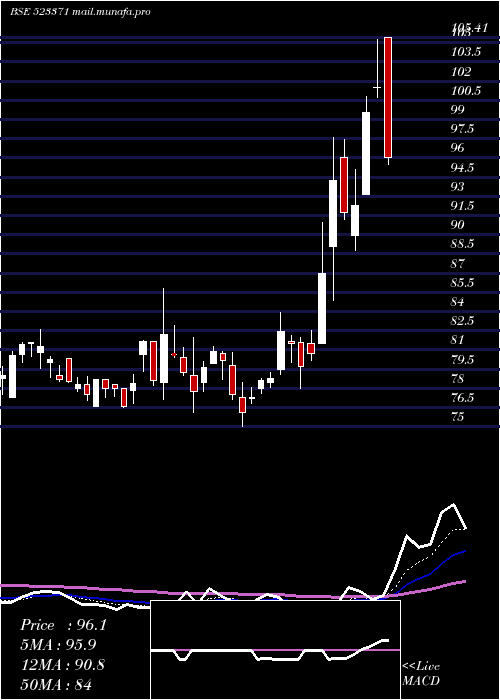The image size is (500, 700).
Task: Click the '50MA : 84' legend entry
Action: click(x=56, y=684)
